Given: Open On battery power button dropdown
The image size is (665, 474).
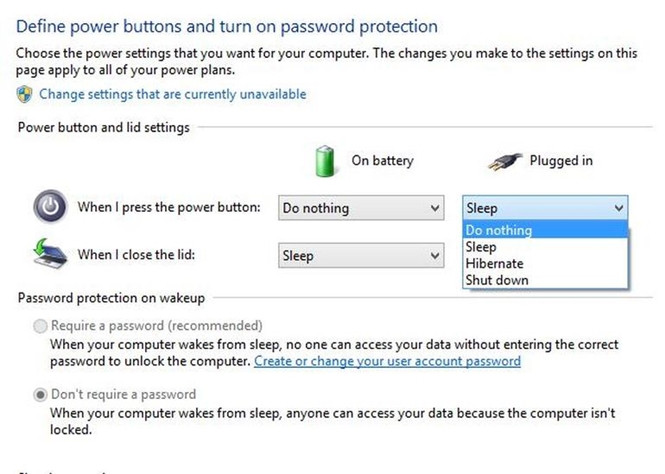Looking at the screenshot, I should (361, 208).
